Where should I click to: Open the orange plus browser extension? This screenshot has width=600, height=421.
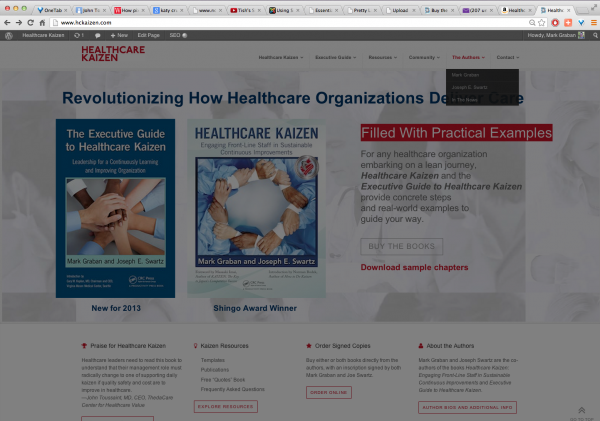[x=568, y=23]
